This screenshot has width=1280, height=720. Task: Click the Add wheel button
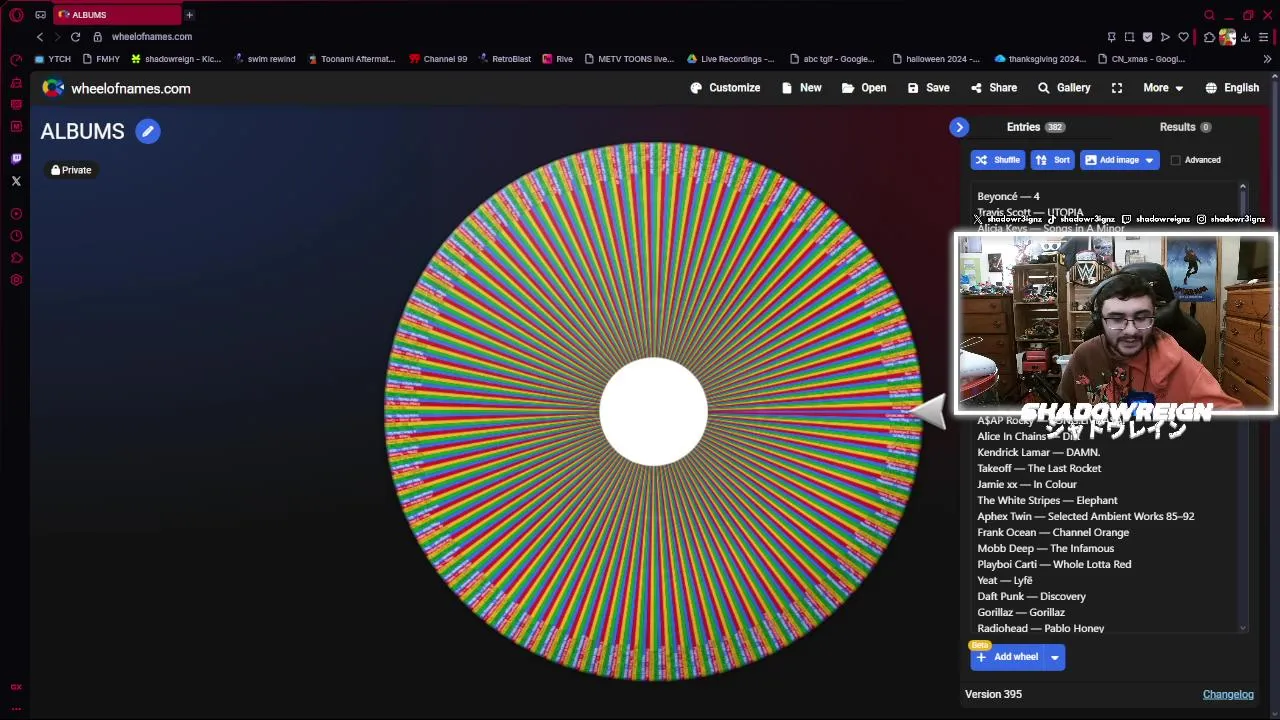pyautogui.click(x=1007, y=657)
